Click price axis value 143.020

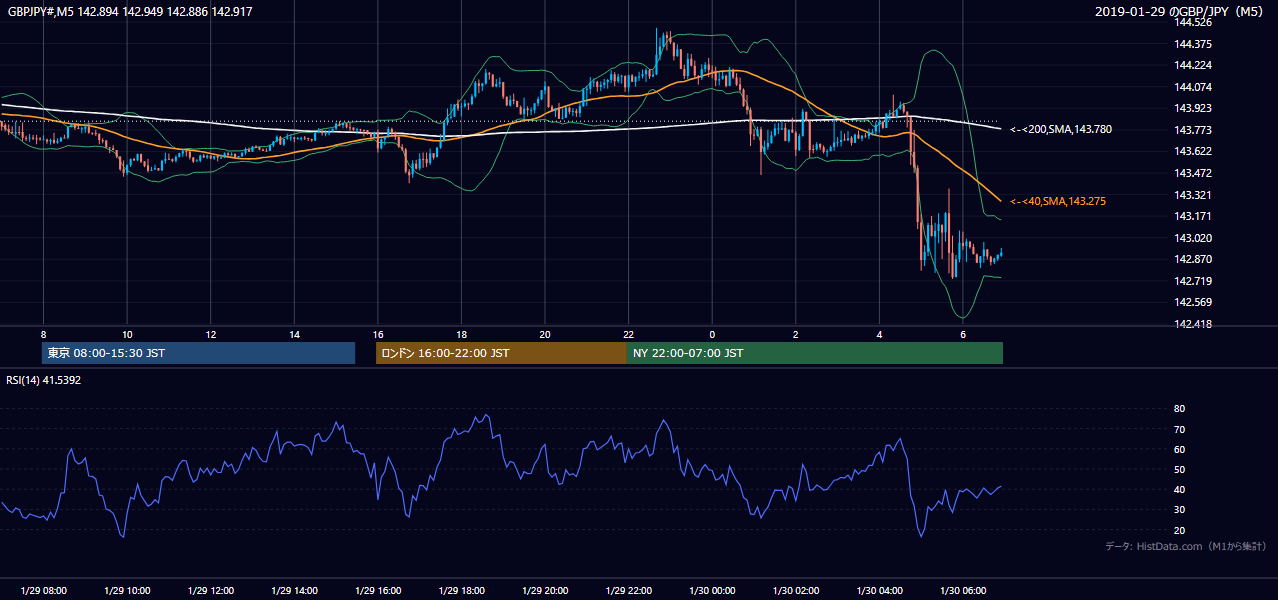[x=1193, y=238]
